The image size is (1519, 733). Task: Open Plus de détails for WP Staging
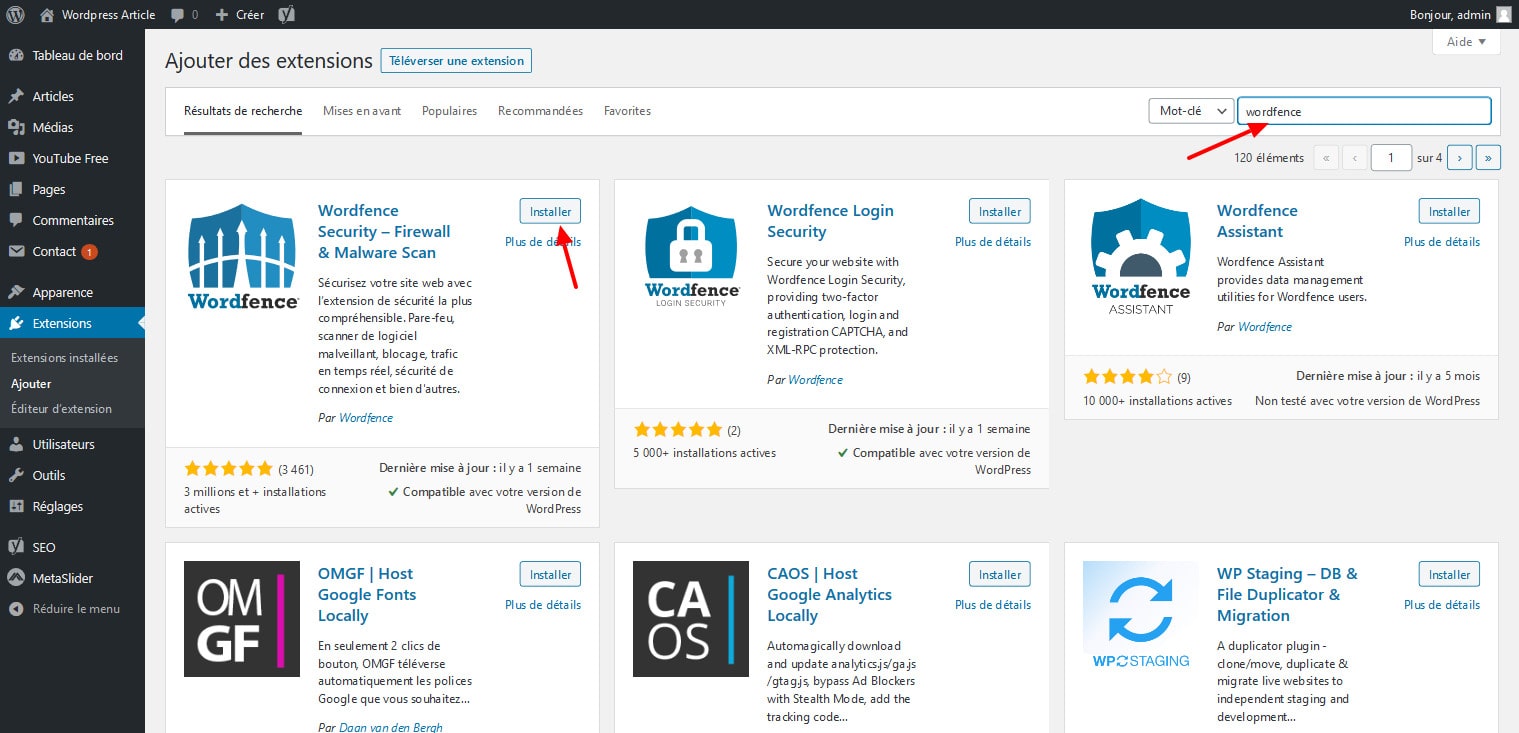click(1442, 604)
